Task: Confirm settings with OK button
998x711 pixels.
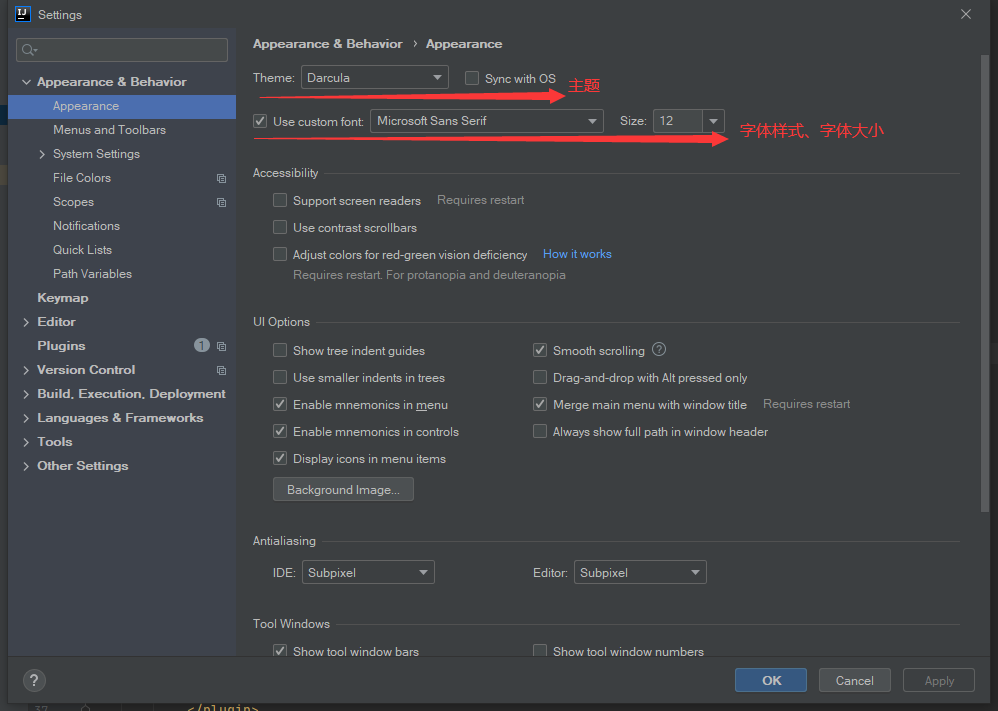Action: point(771,680)
